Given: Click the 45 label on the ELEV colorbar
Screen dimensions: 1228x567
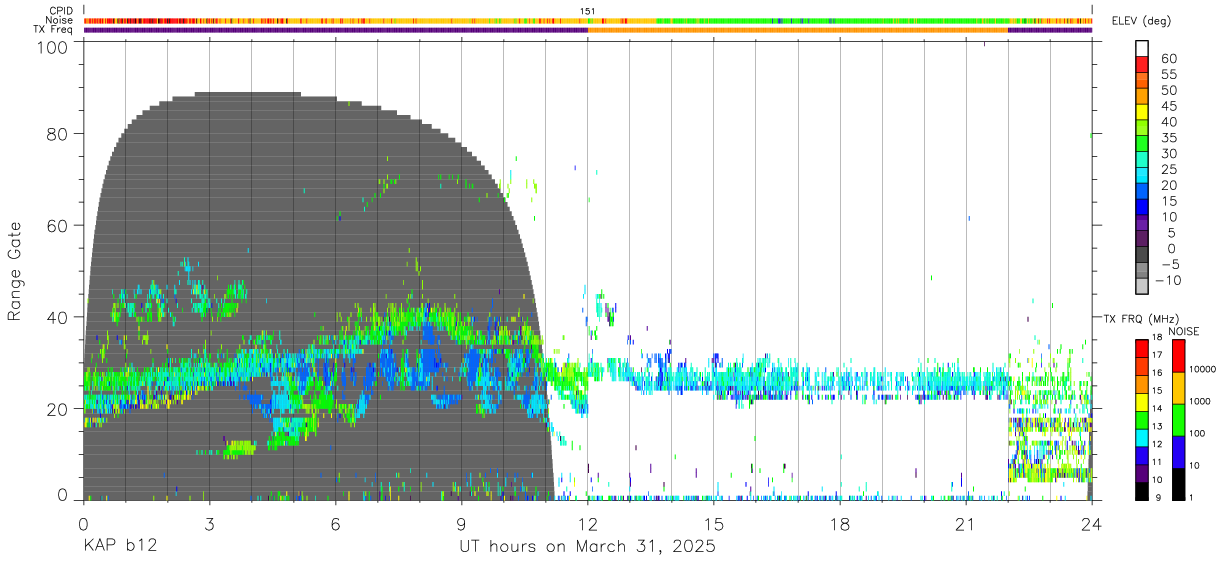Looking at the screenshot, I should click(1170, 106).
